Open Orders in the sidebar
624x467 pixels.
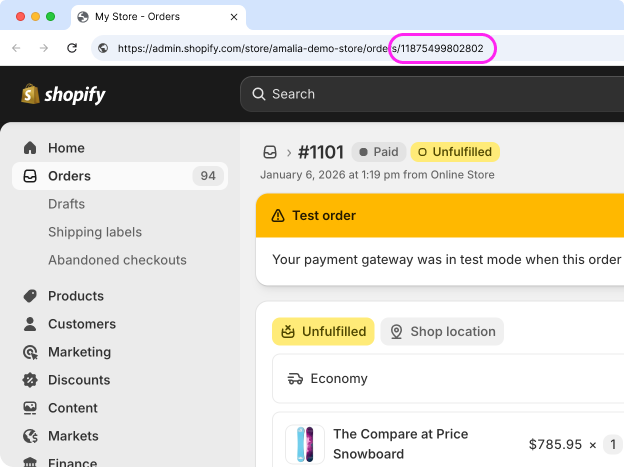[120, 176]
